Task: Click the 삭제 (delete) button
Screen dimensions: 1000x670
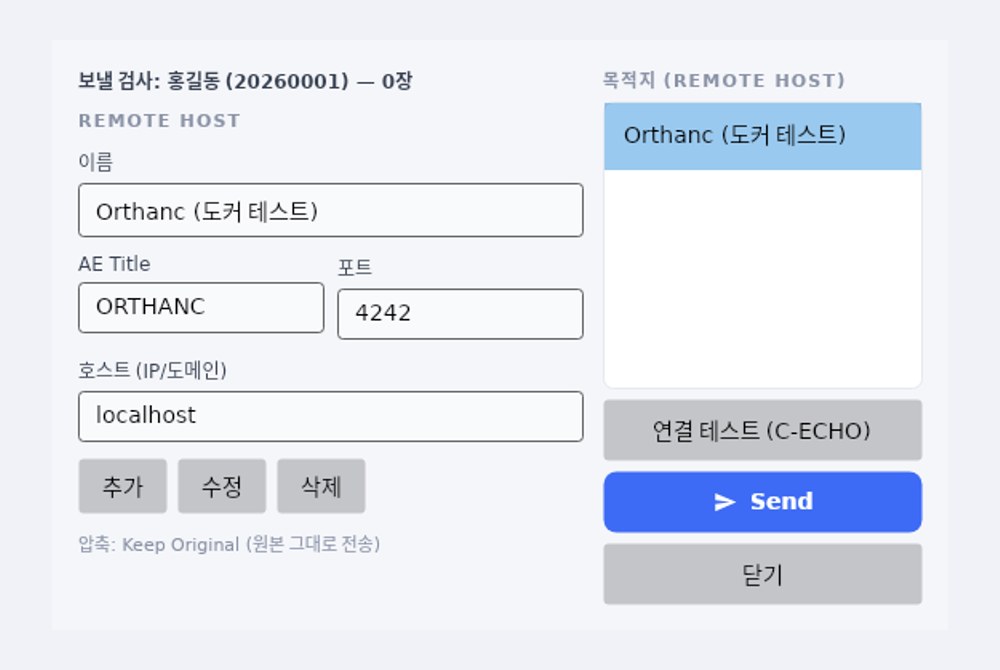Action: pos(321,486)
